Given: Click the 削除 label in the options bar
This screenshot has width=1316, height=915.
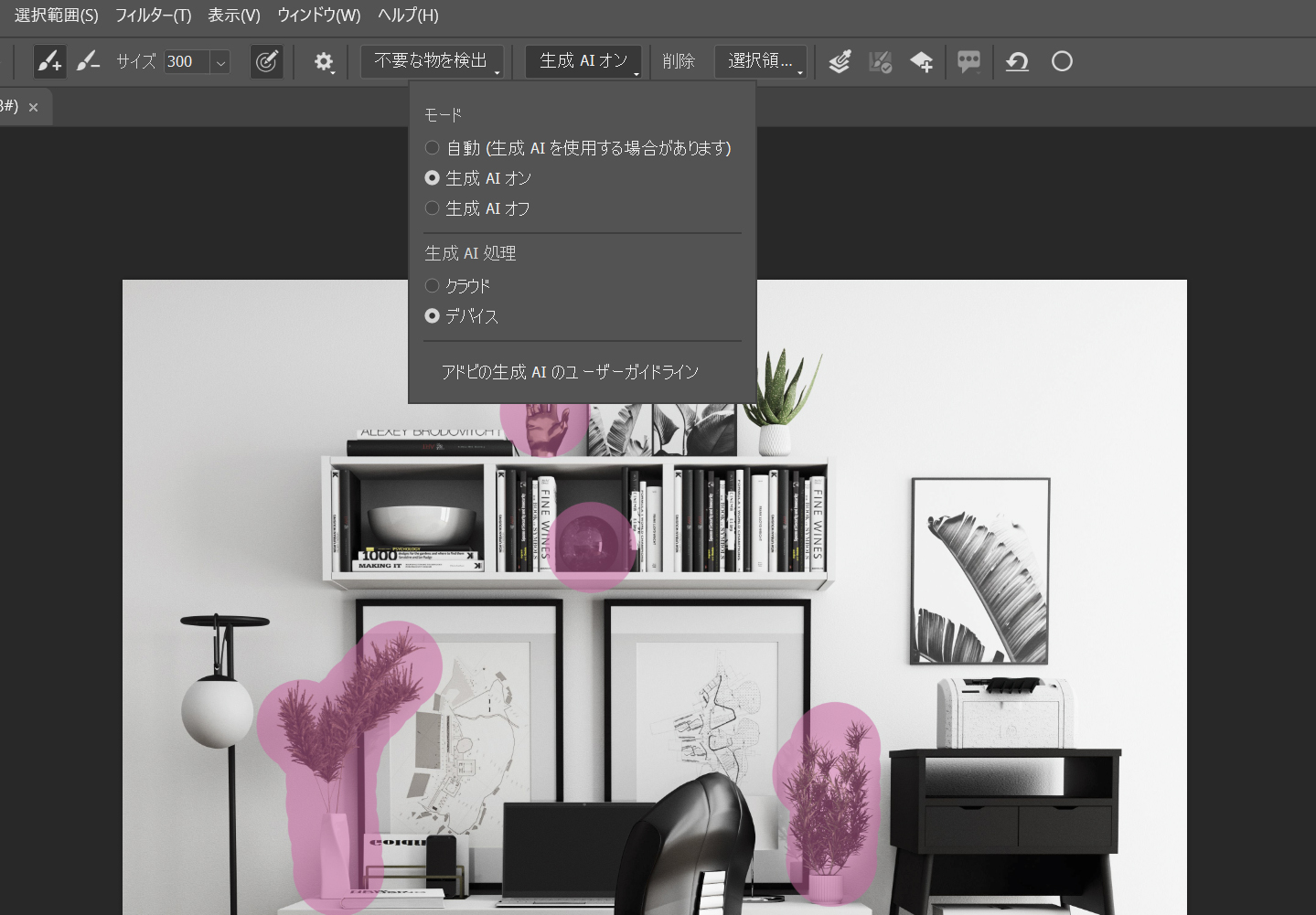Looking at the screenshot, I should click(x=679, y=61).
